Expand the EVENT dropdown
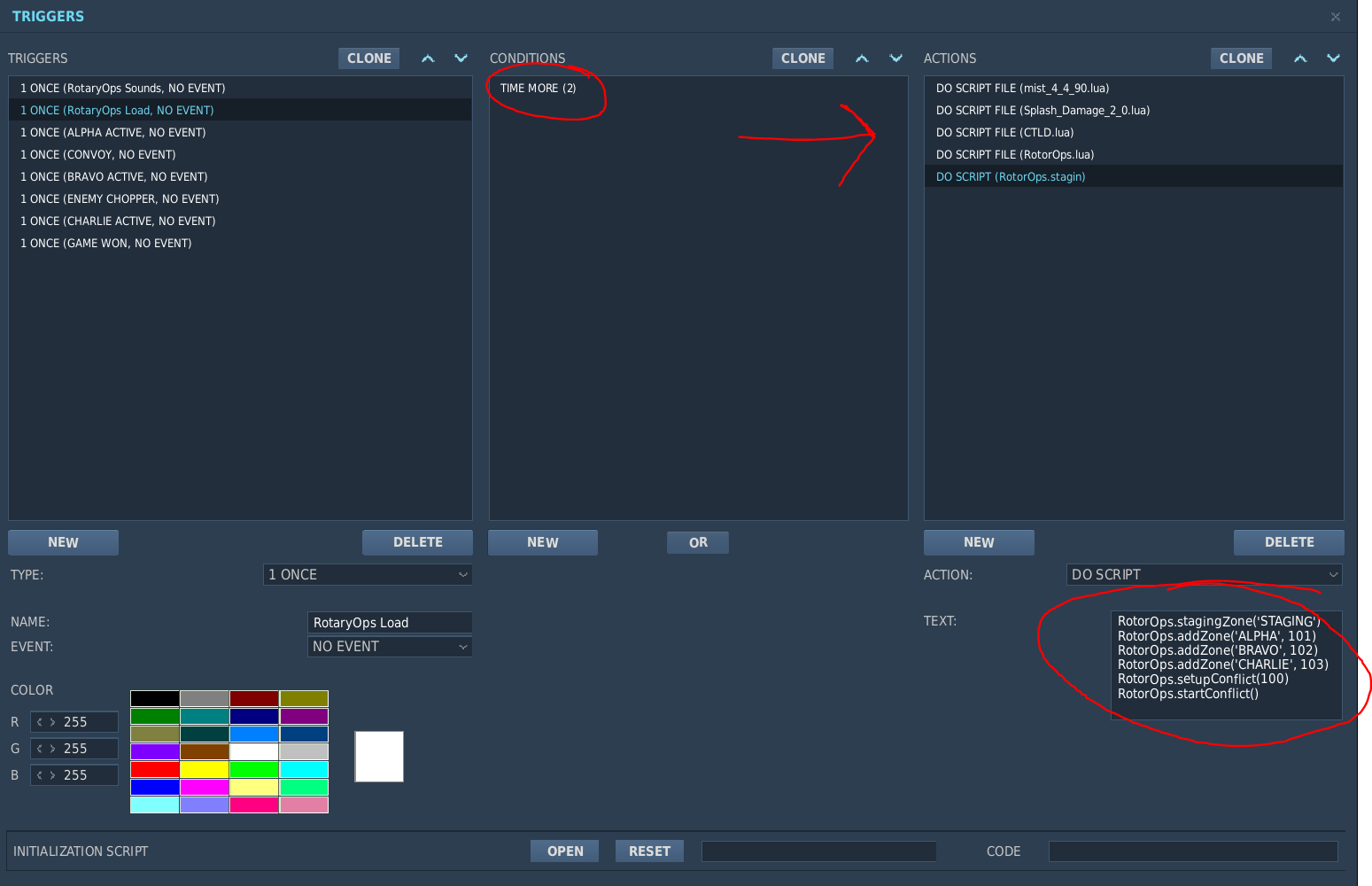The image size is (1372, 886). [389, 647]
